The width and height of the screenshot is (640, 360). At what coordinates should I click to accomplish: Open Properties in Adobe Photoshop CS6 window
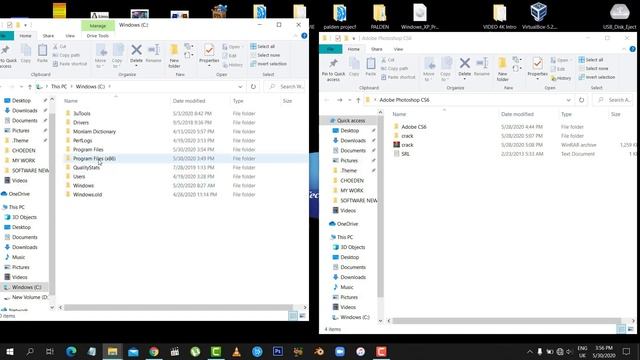pyautogui.click(x=538, y=67)
